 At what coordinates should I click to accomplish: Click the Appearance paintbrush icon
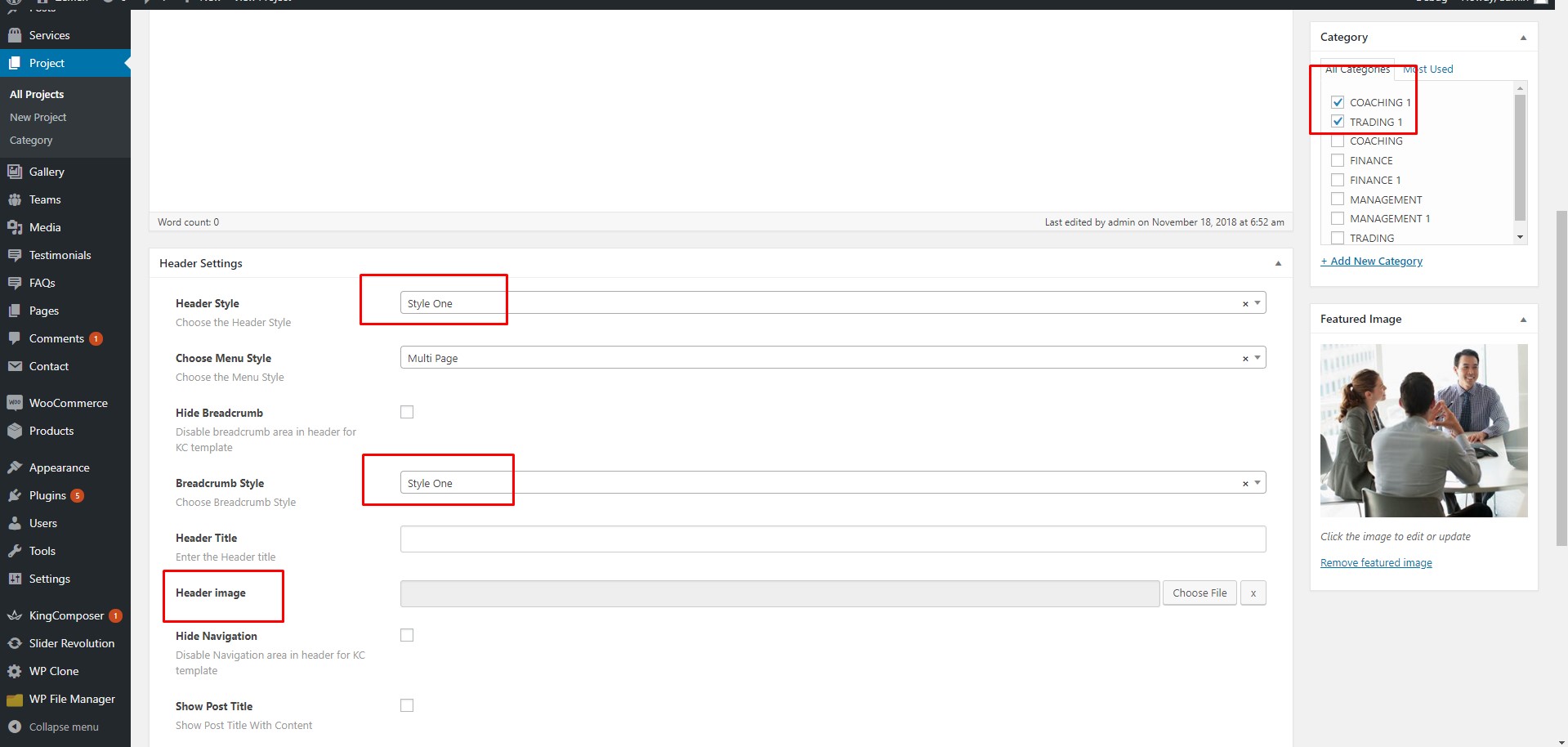click(15, 467)
